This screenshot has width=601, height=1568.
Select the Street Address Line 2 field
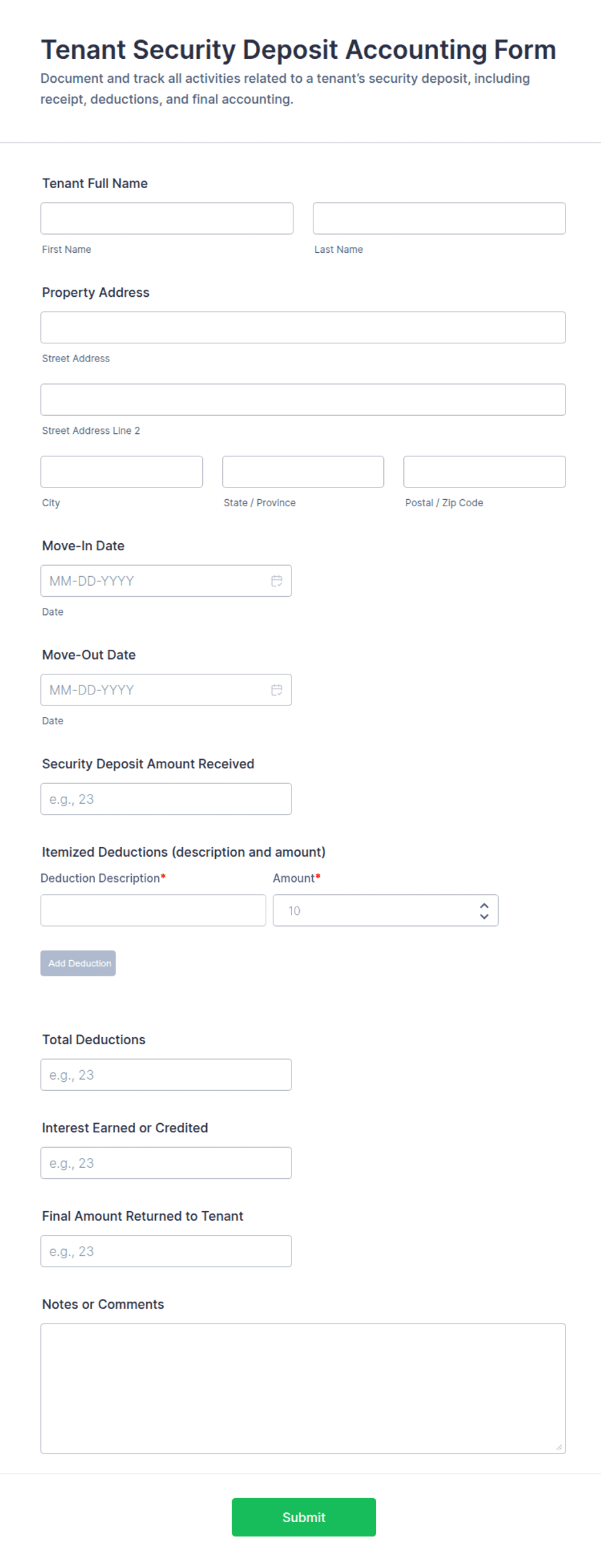[x=303, y=400]
